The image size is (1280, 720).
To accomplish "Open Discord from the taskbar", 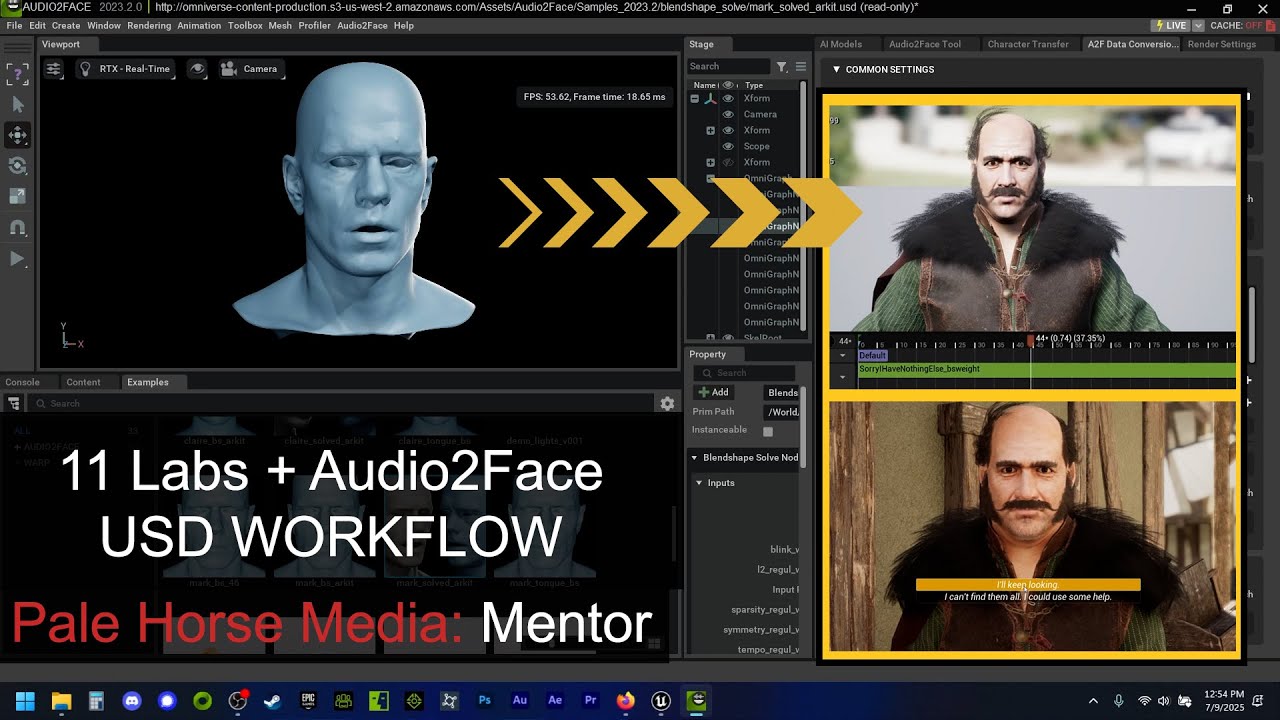I will point(131,701).
